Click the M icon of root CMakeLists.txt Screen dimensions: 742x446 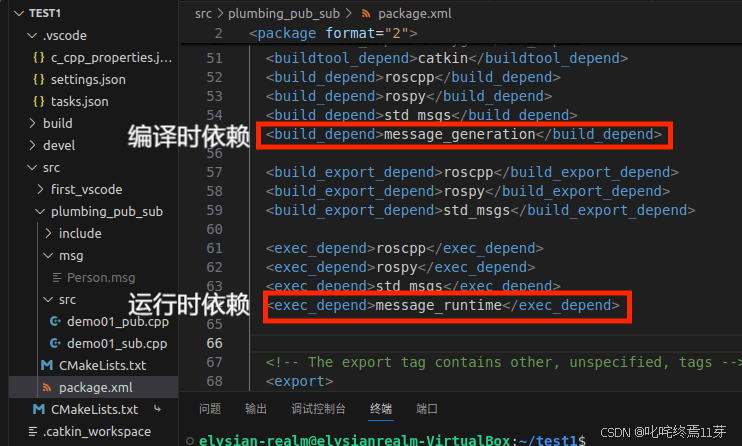tap(39, 410)
